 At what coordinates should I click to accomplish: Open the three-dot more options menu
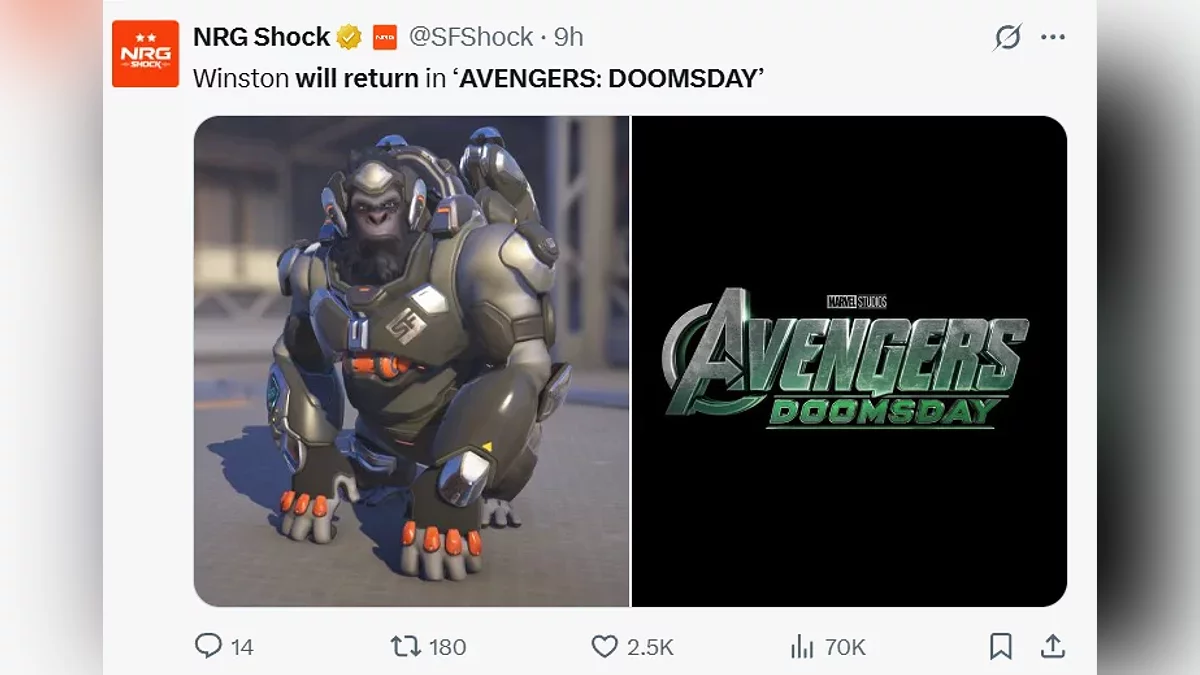click(x=1053, y=38)
